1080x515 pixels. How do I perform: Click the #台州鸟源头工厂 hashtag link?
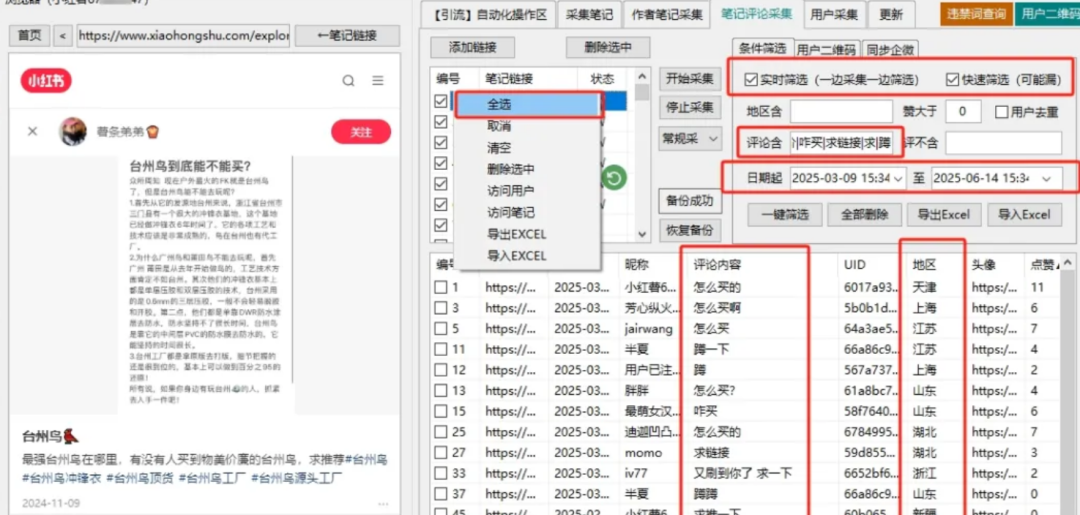coord(296,476)
